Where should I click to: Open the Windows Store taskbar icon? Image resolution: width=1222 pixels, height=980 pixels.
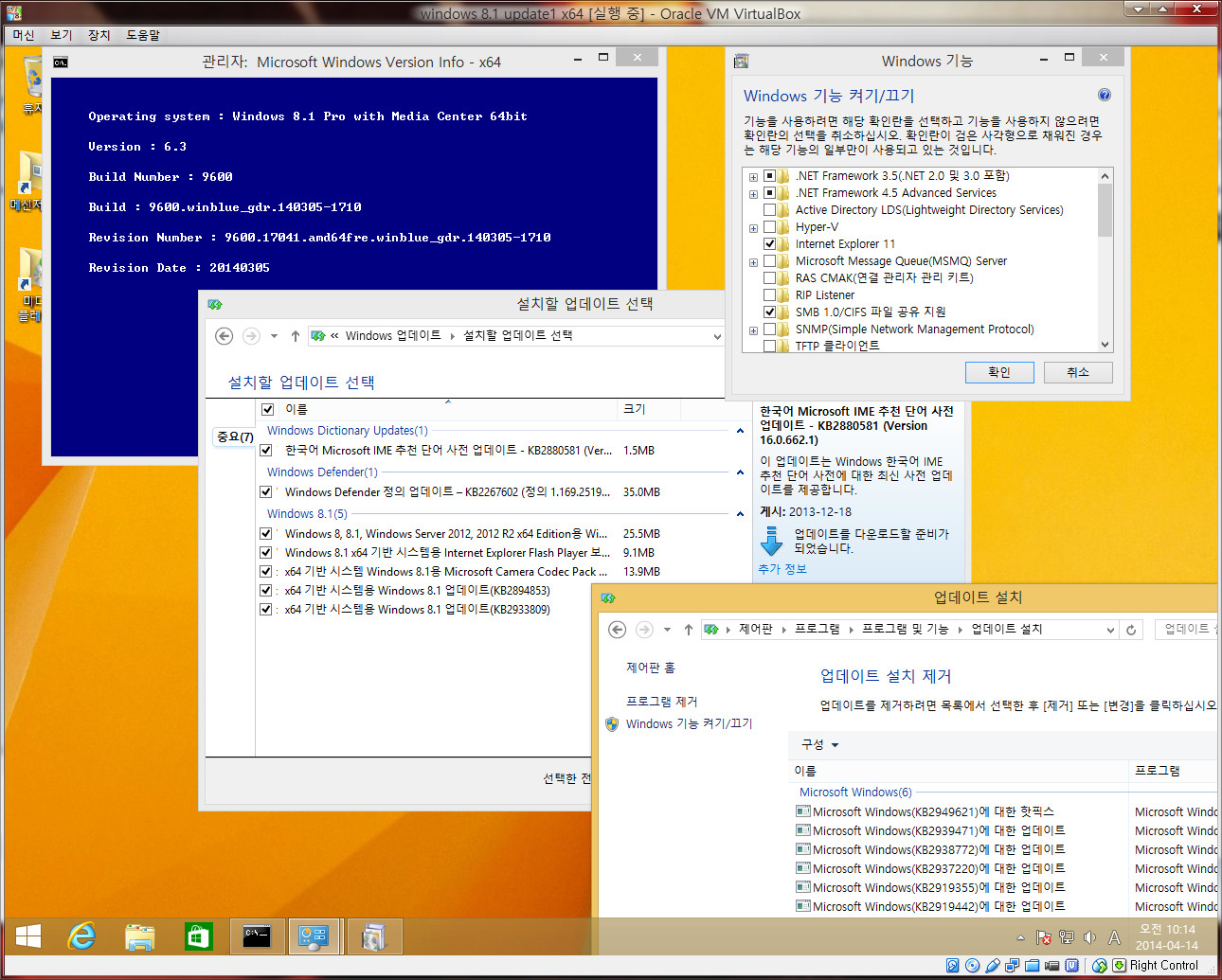click(198, 936)
